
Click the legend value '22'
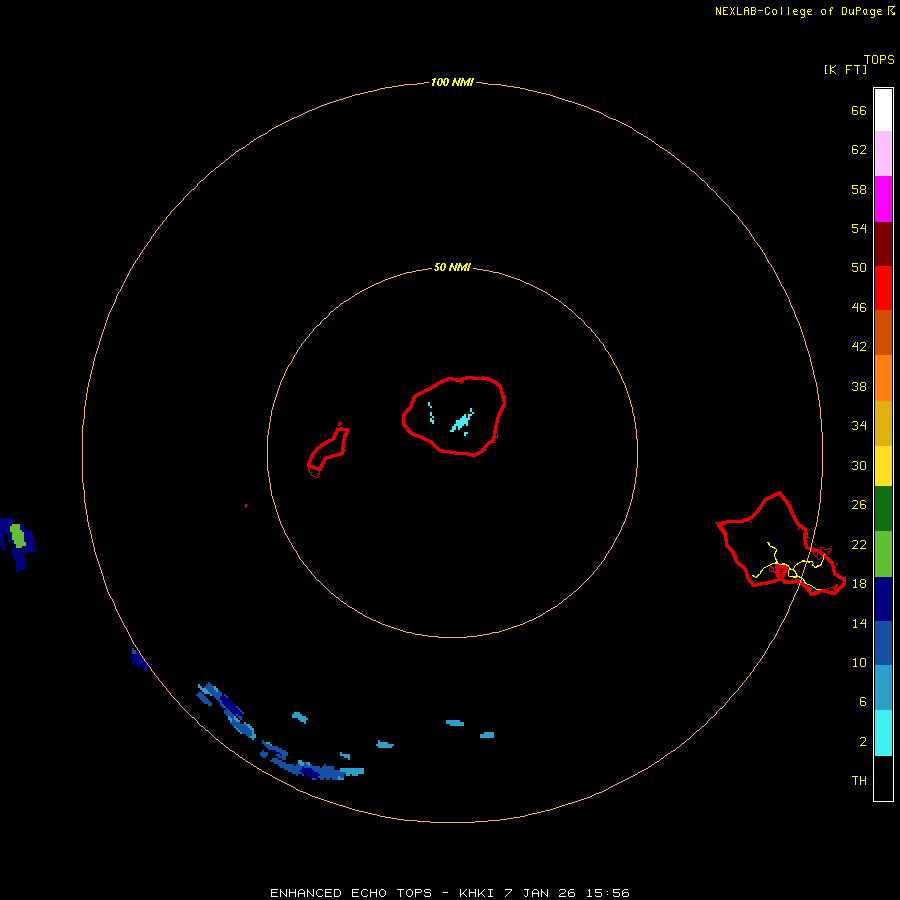pyautogui.click(x=859, y=544)
